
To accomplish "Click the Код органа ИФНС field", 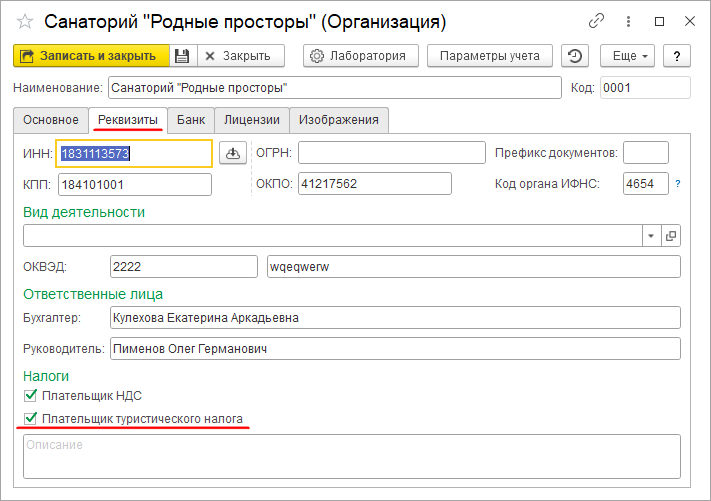I will tap(646, 184).
